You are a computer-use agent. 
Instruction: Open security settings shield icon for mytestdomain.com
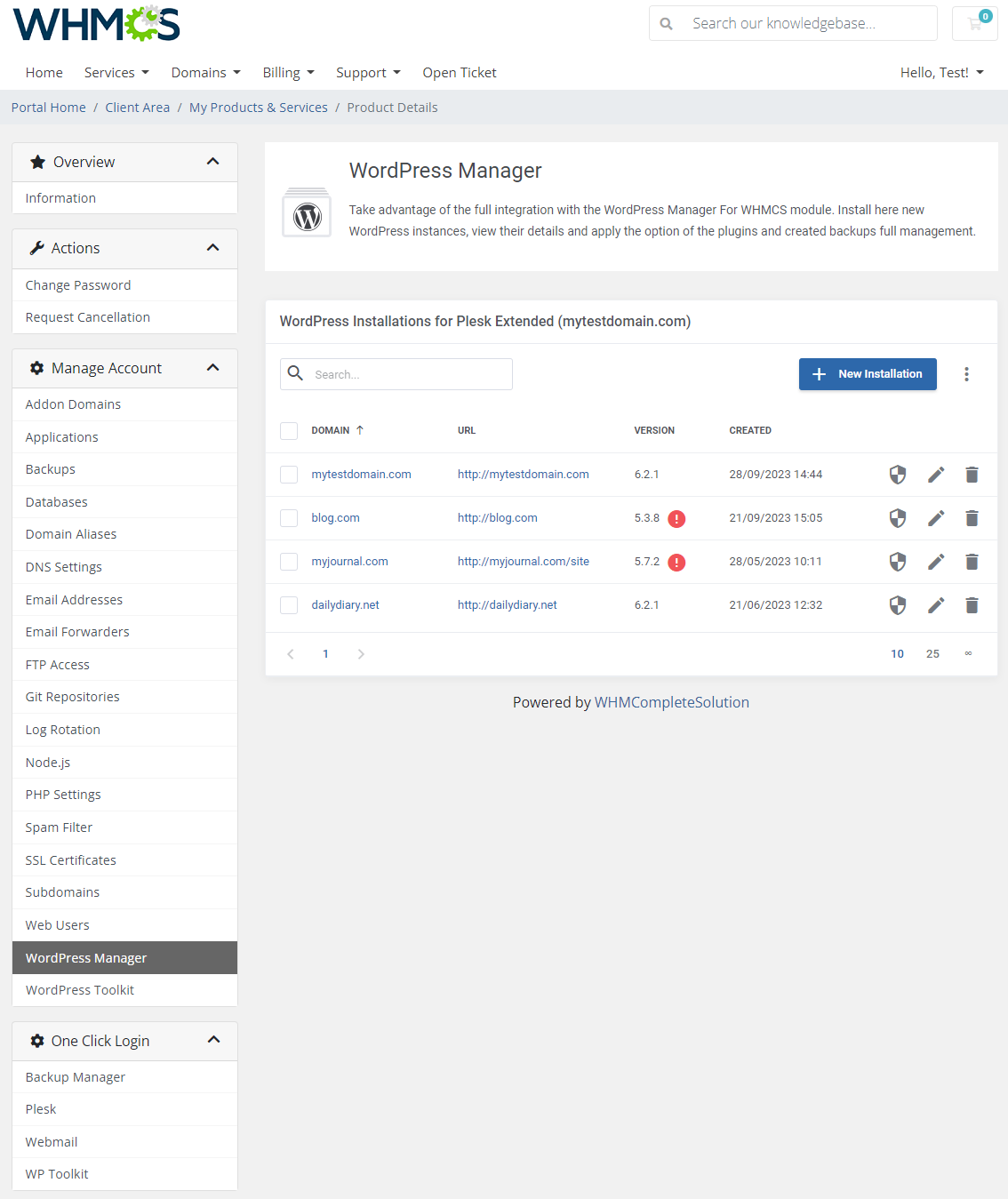pos(898,474)
